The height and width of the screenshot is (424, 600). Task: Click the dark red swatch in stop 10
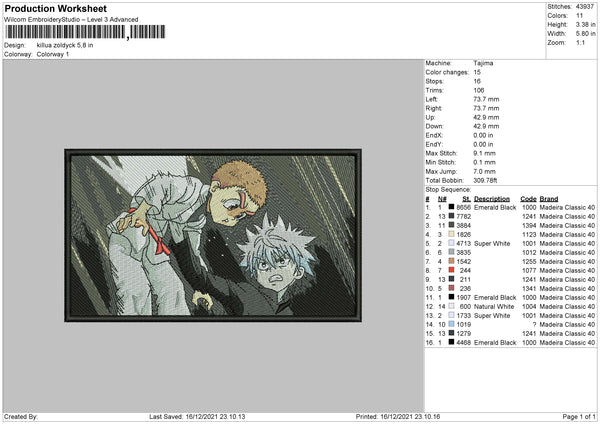(x=451, y=288)
